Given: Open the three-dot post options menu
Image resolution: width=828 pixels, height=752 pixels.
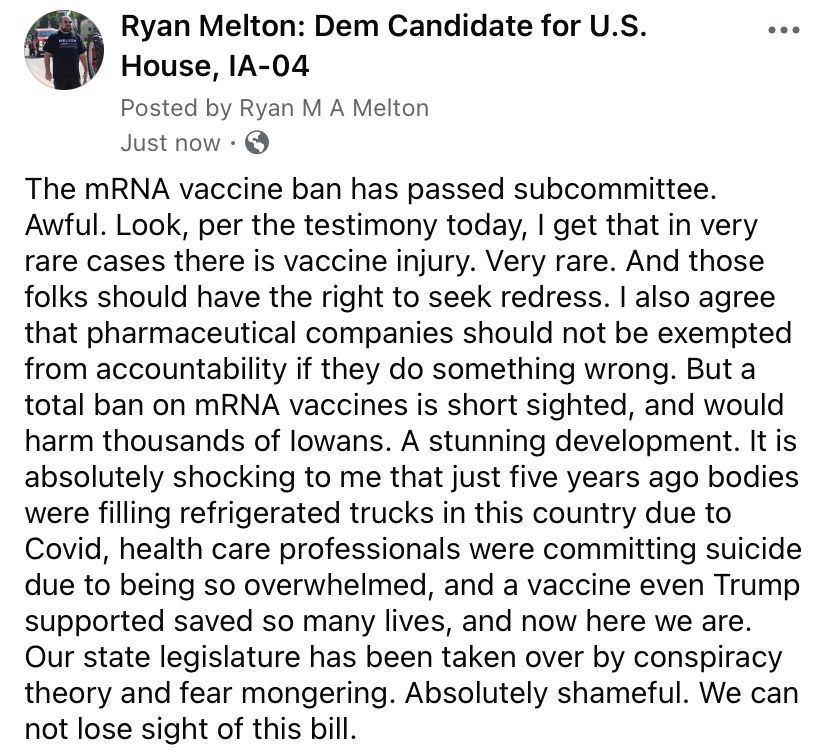Looking at the screenshot, I should coord(783,30).
